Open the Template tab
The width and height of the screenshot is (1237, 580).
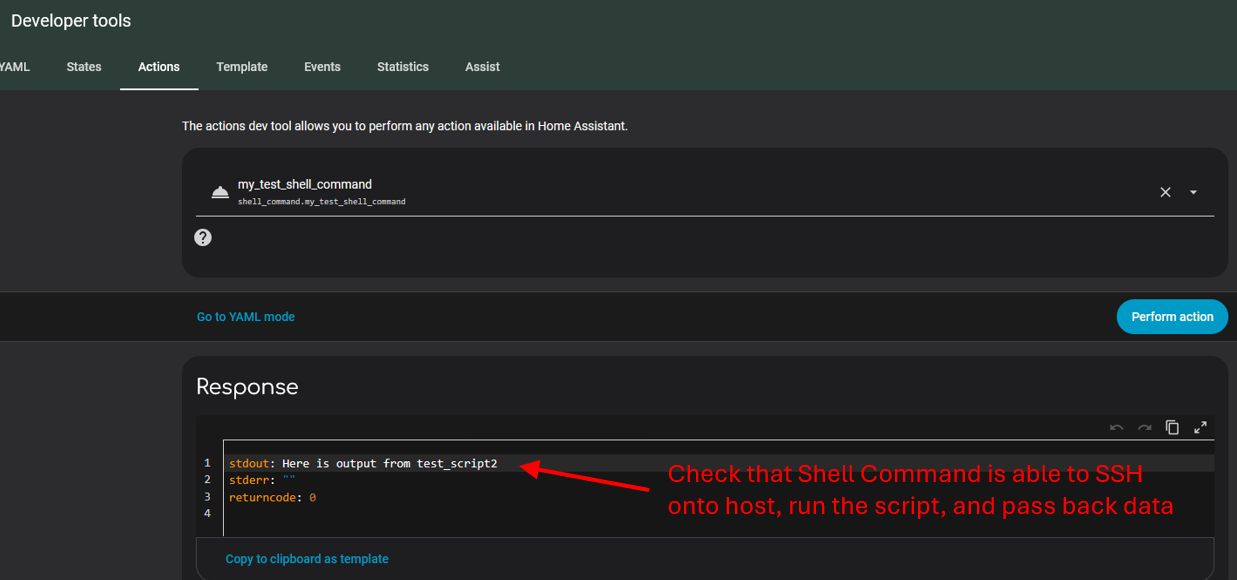click(x=242, y=67)
